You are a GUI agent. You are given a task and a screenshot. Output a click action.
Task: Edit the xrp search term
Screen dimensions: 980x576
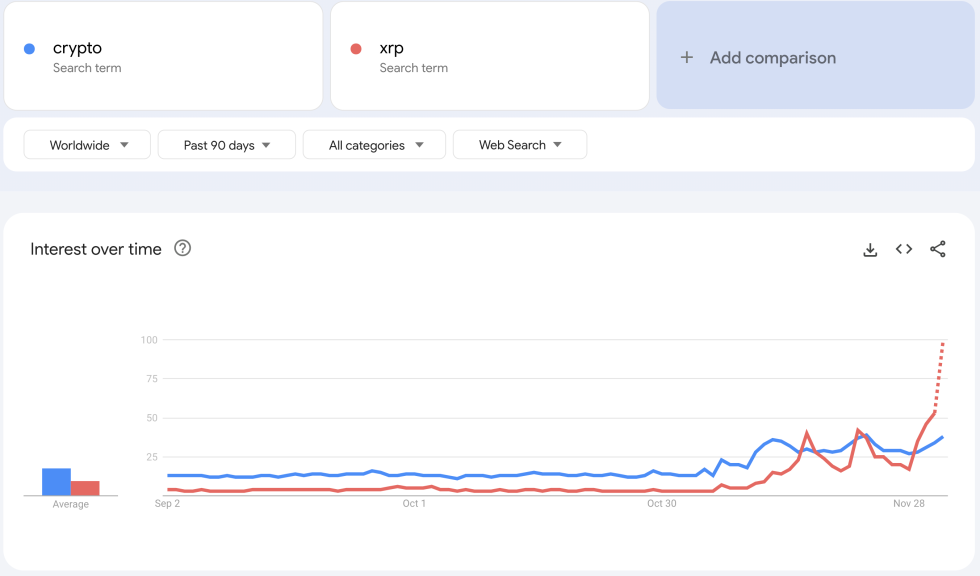[392, 48]
